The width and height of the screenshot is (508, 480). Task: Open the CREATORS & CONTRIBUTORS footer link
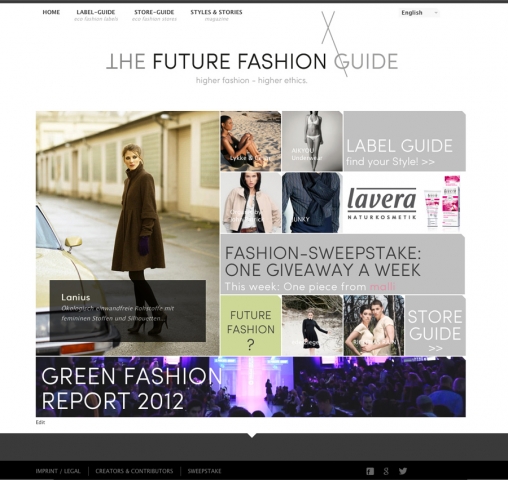click(134, 471)
